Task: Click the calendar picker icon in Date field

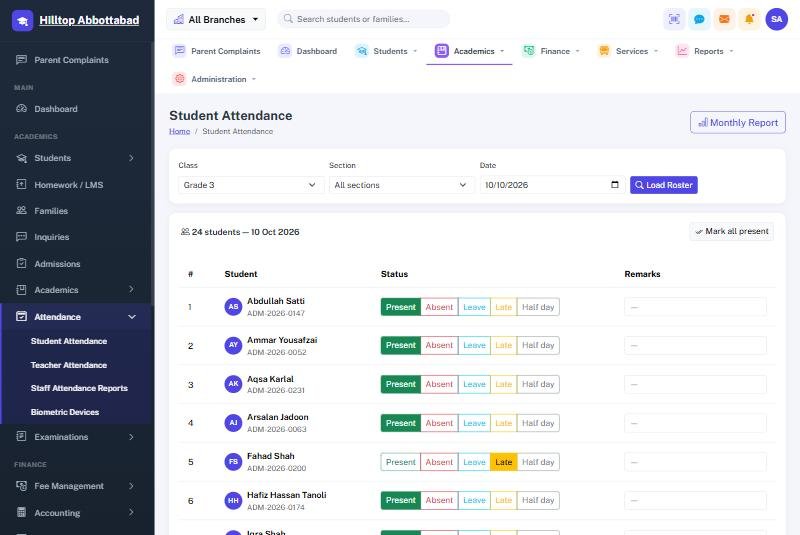Action: (x=615, y=185)
